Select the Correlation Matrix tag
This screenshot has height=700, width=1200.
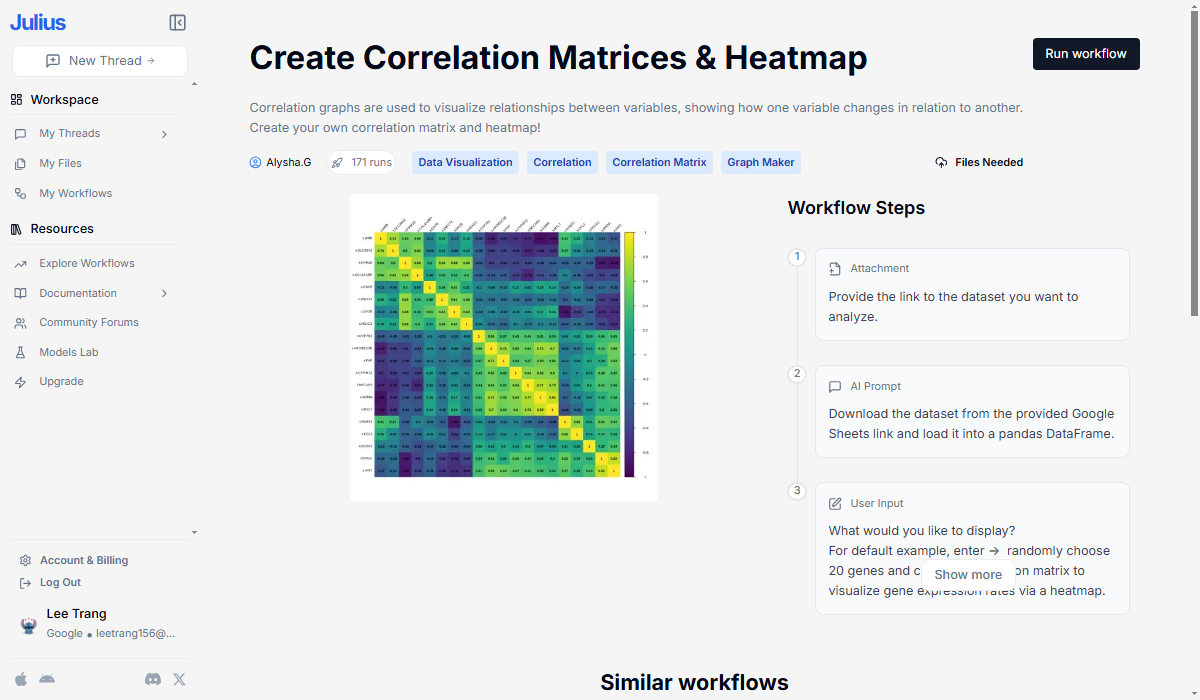(x=659, y=162)
